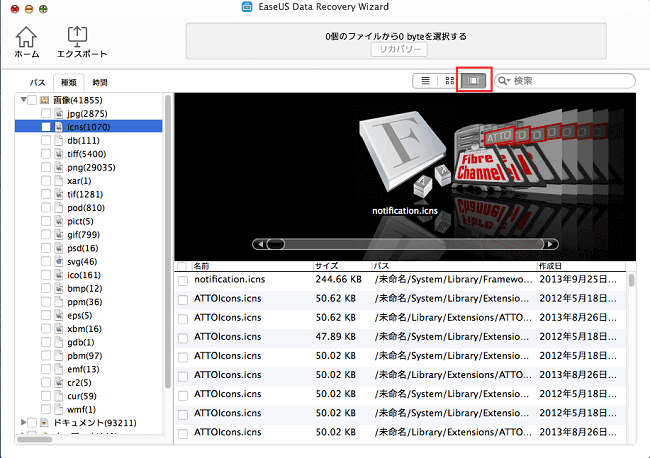Select the cur(59) tree item
Viewport: 650px width, 458px height.
pos(82,396)
